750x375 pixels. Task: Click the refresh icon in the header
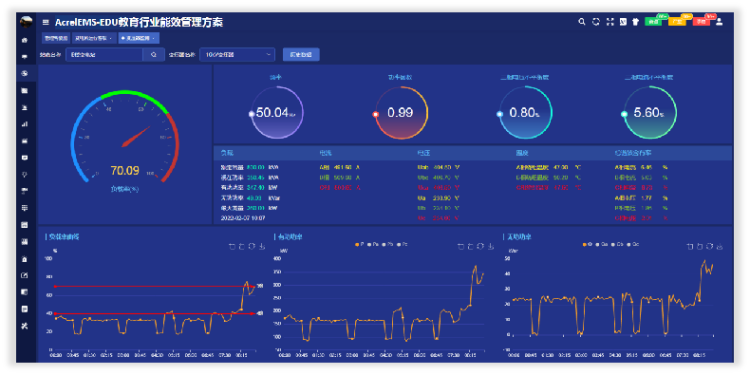click(x=596, y=22)
